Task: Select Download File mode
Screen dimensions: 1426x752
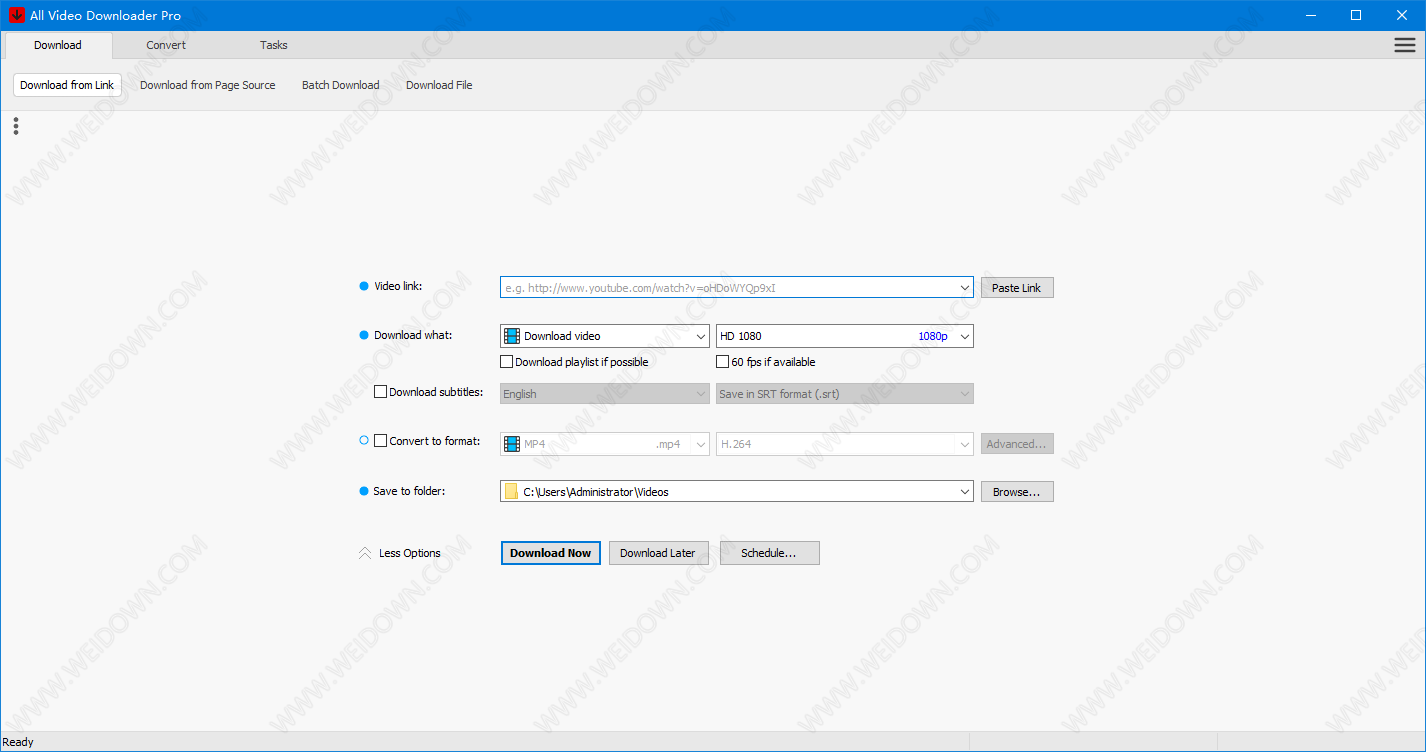Action: 439,85
